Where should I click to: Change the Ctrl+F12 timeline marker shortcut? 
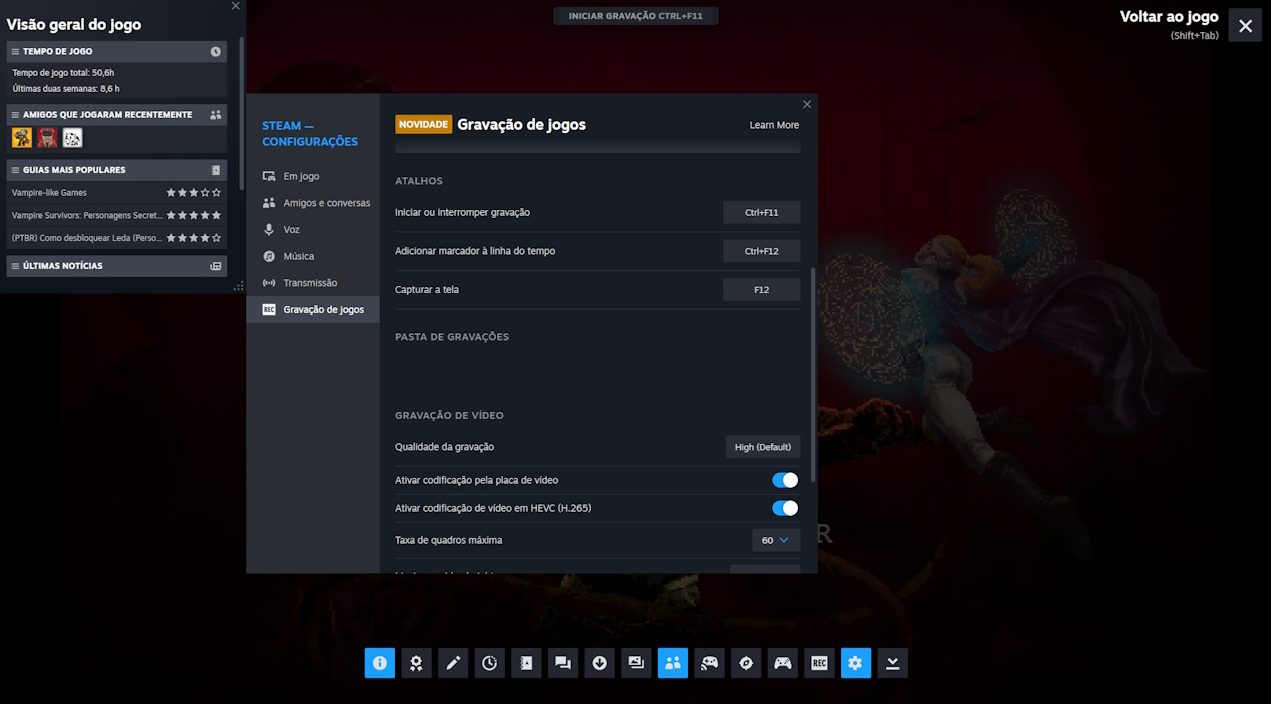click(761, 251)
